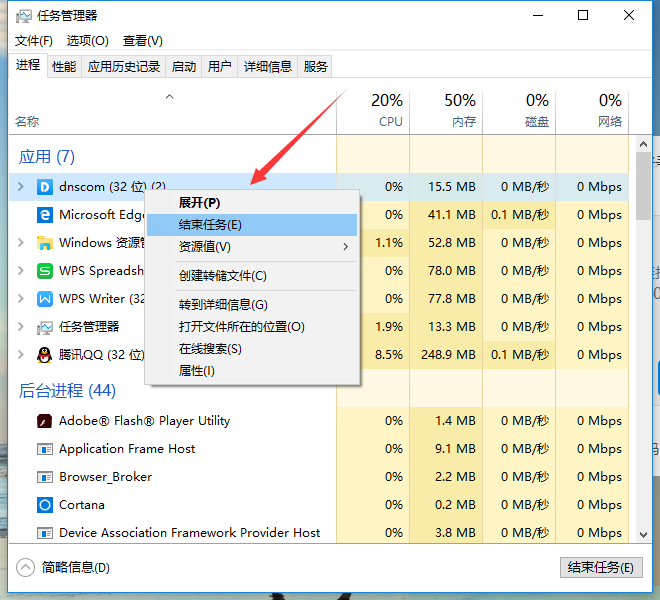This screenshot has height=600, width=660.
Task: Click the WPS Spreadsheets icon
Action: [x=44, y=271]
